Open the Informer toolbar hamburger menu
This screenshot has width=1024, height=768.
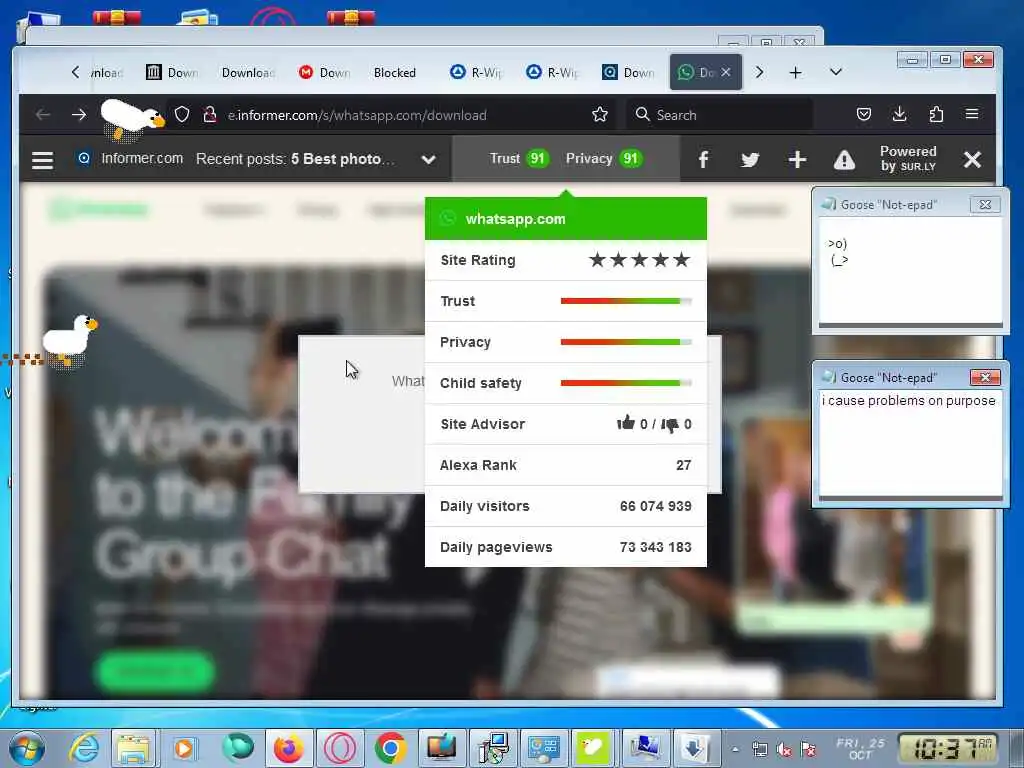coord(42,159)
